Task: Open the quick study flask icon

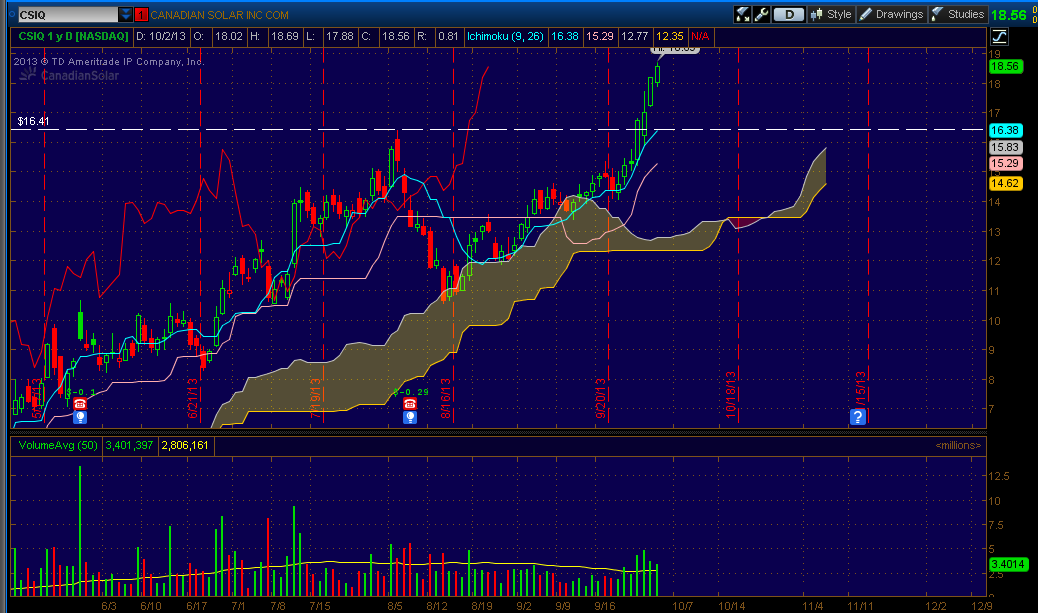Action: (743, 14)
